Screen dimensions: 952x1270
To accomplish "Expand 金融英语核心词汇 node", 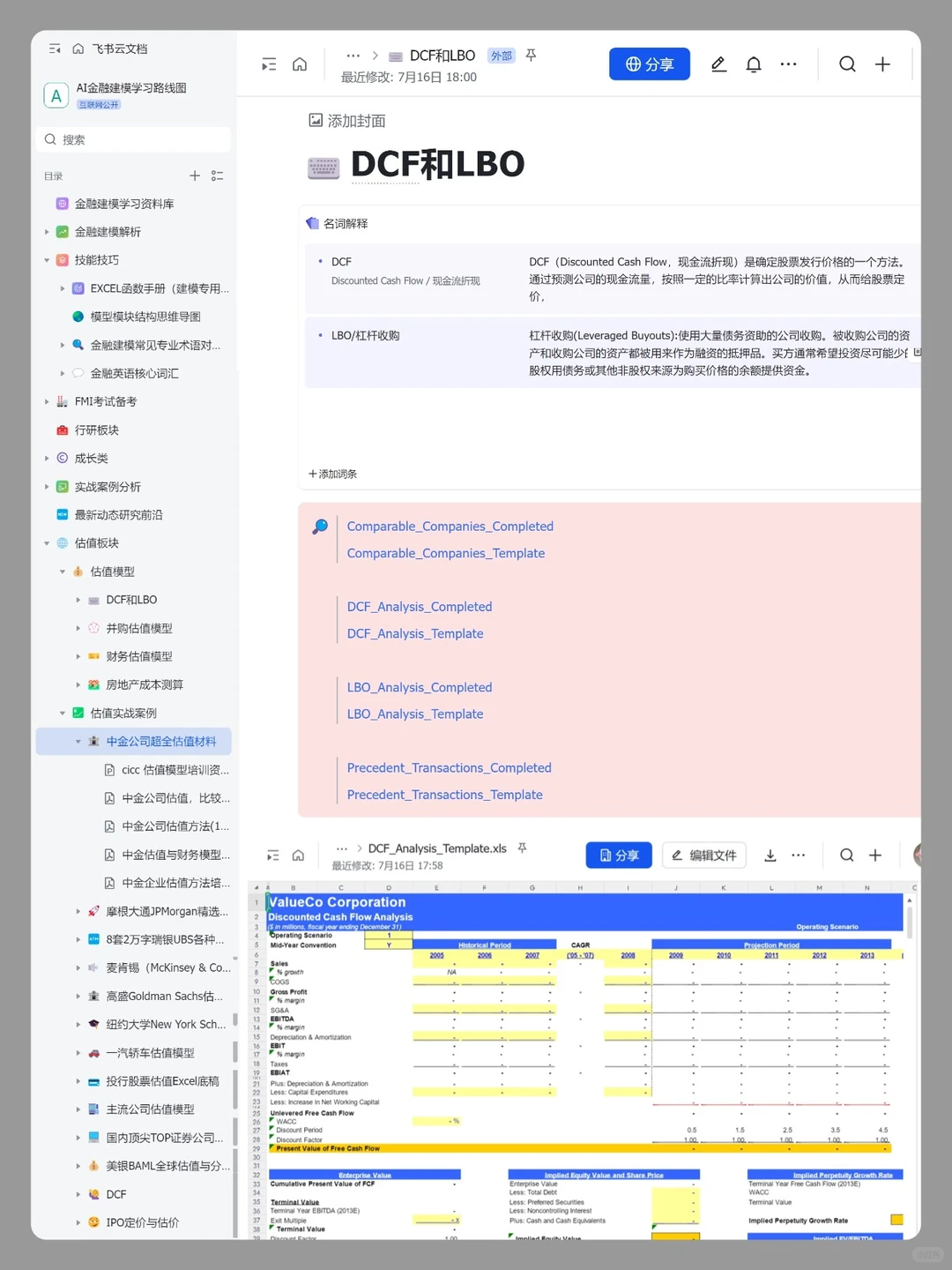I will (x=63, y=373).
